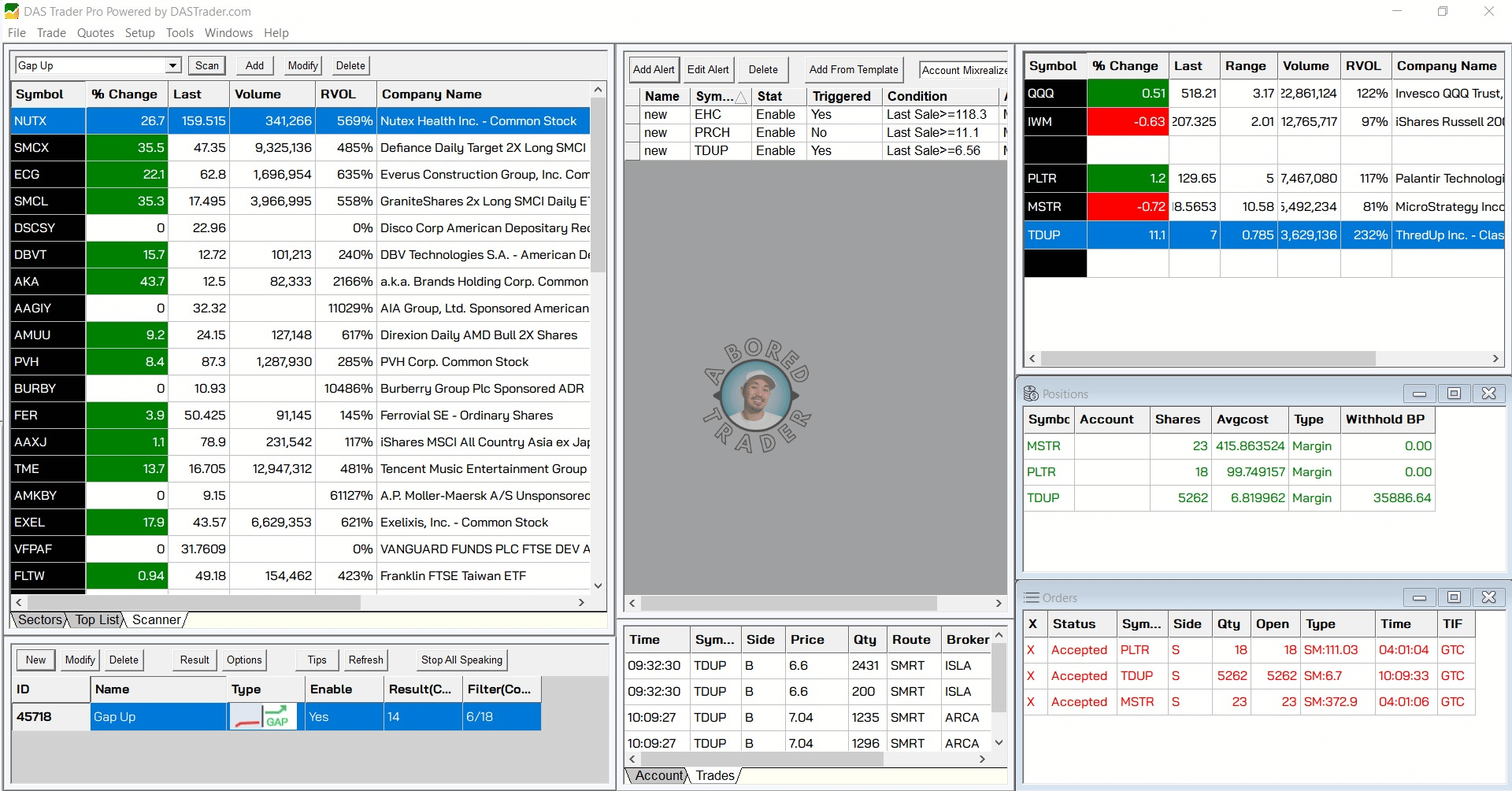Open the Account Mixrealize selector
The image size is (1512, 791).
[x=963, y=69]
